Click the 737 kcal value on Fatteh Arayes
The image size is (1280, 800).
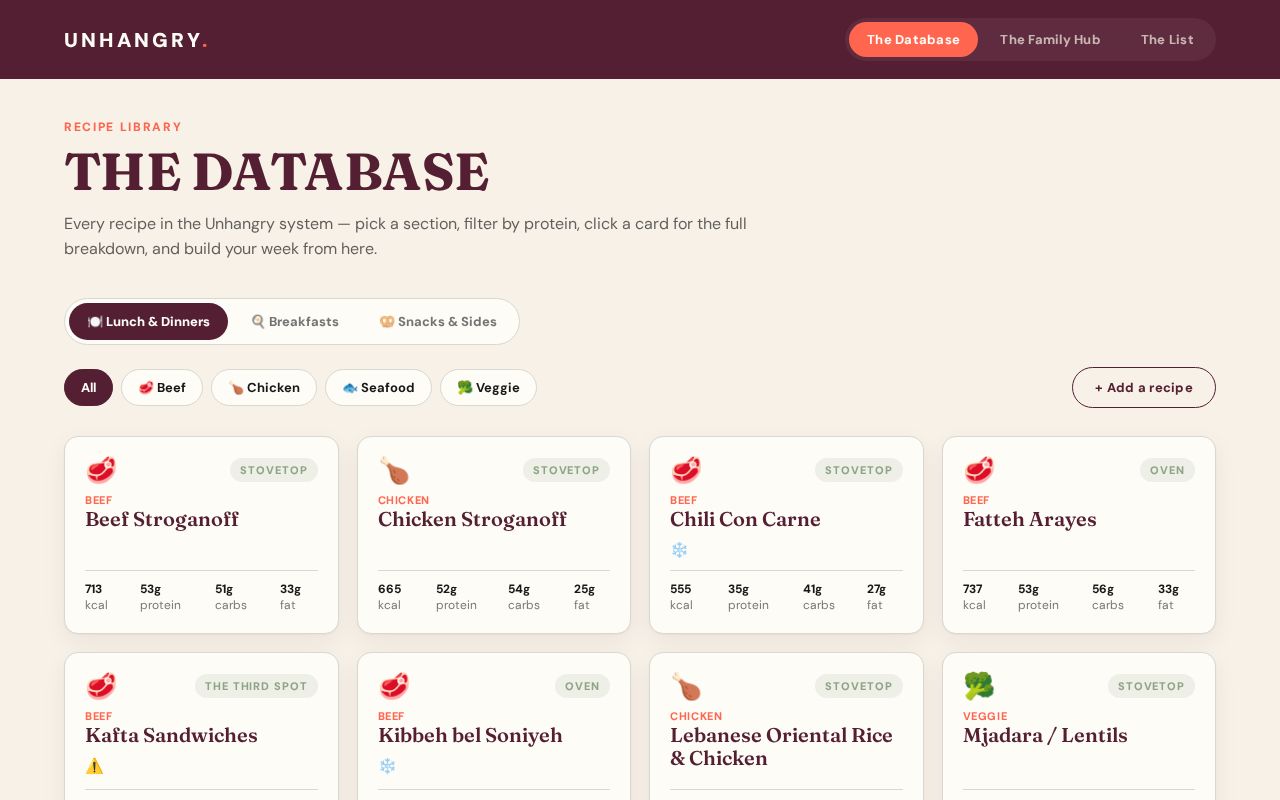tap(972, 589)
